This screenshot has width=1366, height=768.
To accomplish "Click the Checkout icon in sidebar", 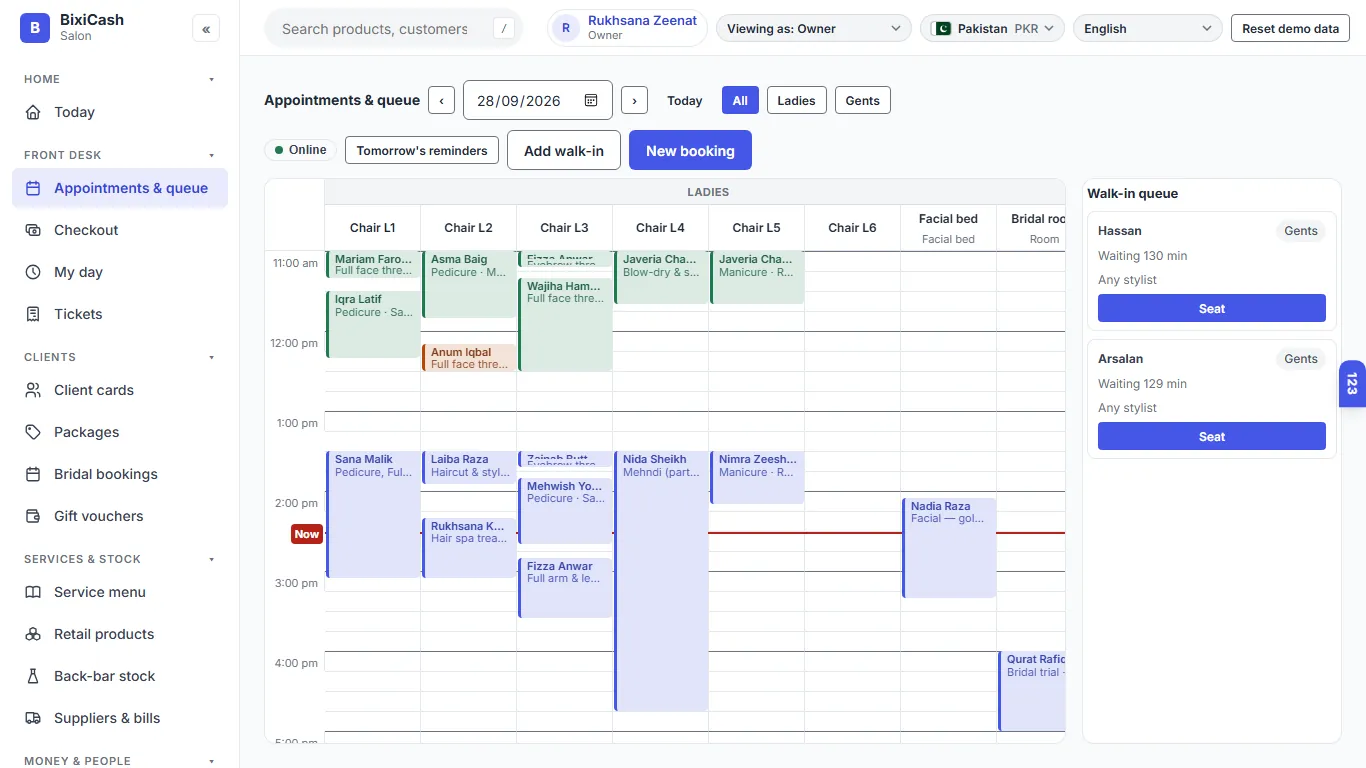I will [x=33, y=230].
